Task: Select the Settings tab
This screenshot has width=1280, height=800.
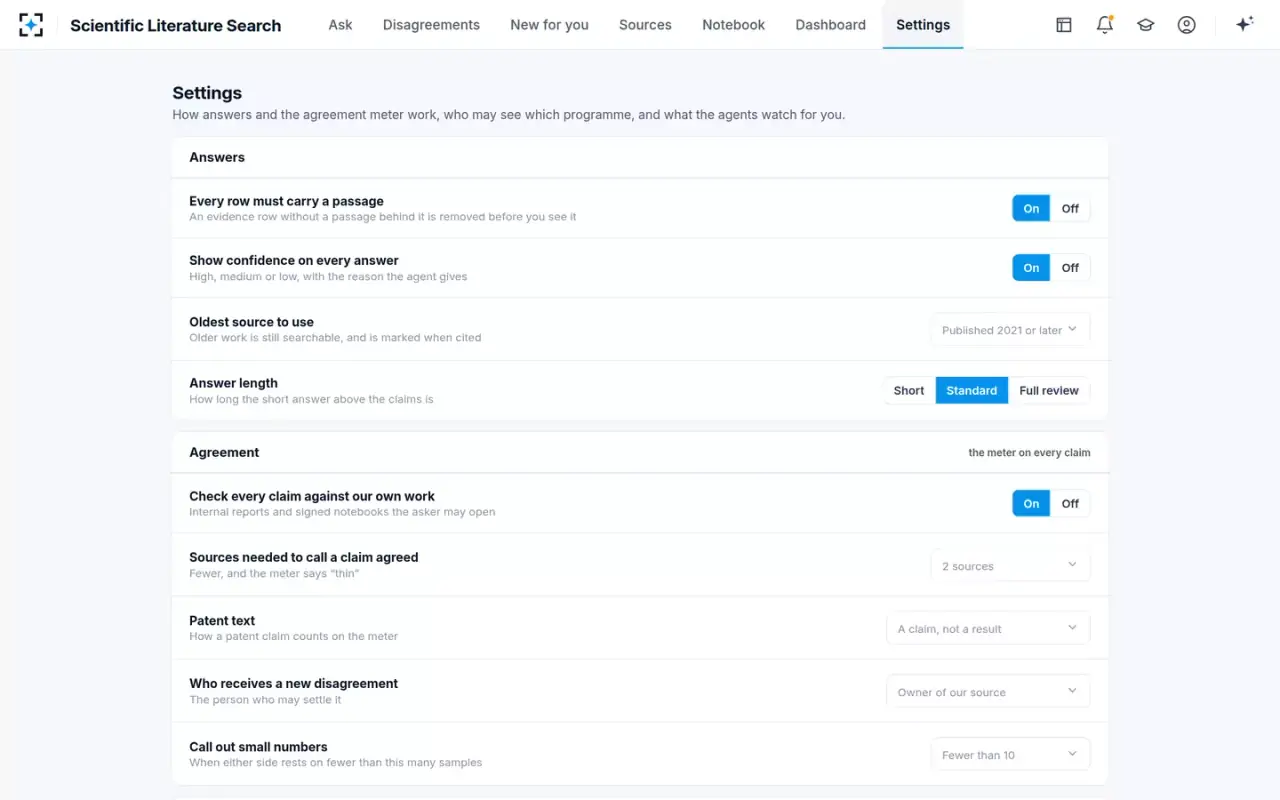Action: (923, 25)
